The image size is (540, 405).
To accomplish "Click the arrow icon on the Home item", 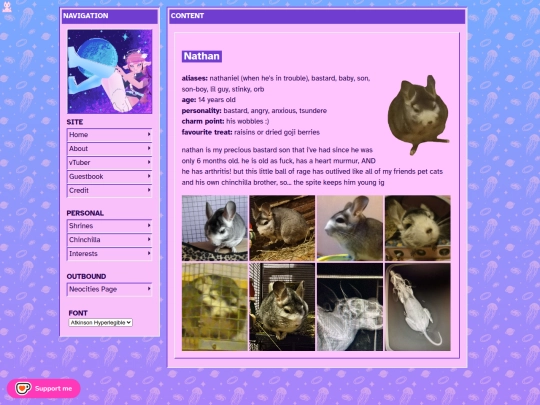I will click(149, 134).
